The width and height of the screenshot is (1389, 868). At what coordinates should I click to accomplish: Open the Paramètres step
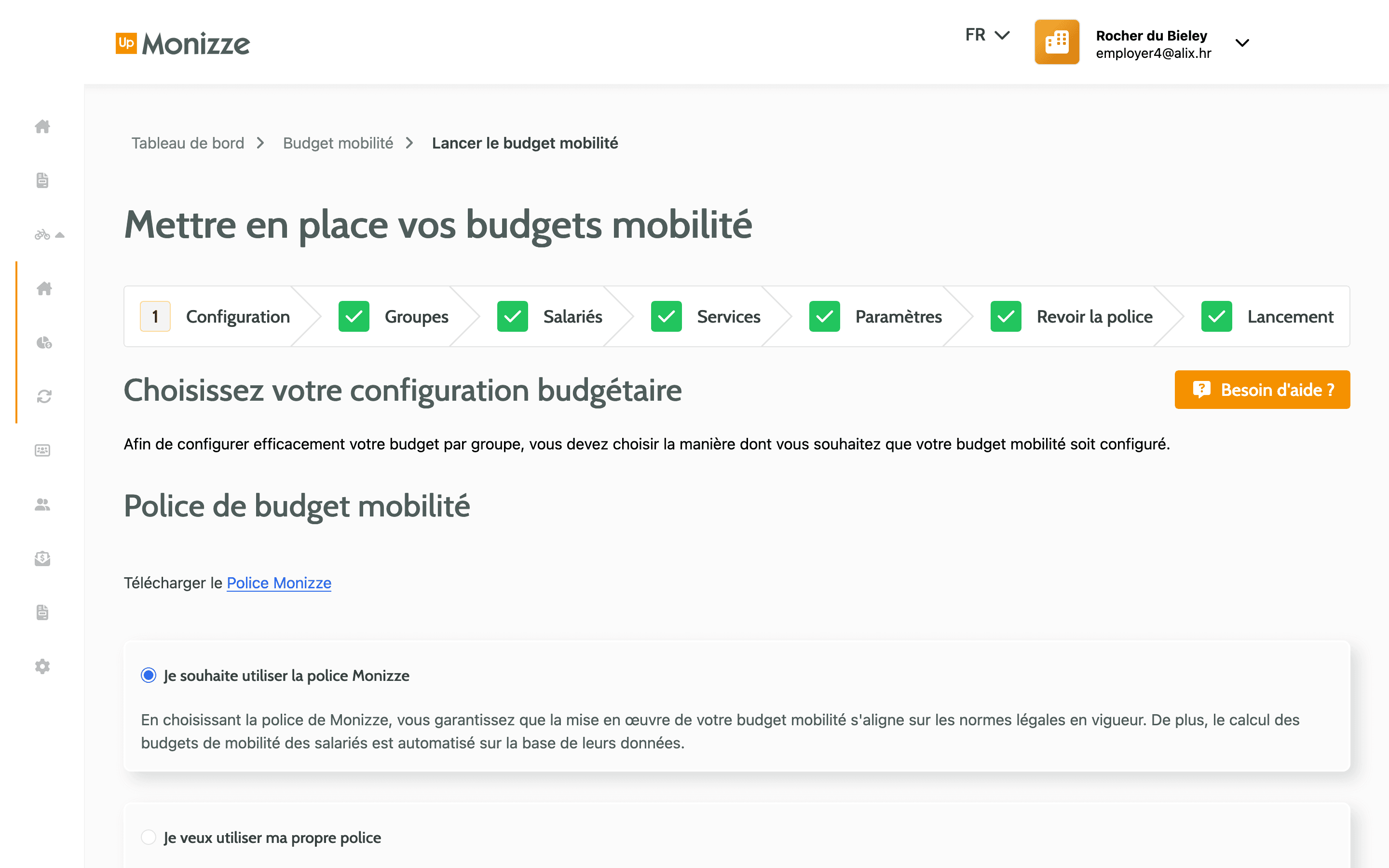click(x=898, y=316)
